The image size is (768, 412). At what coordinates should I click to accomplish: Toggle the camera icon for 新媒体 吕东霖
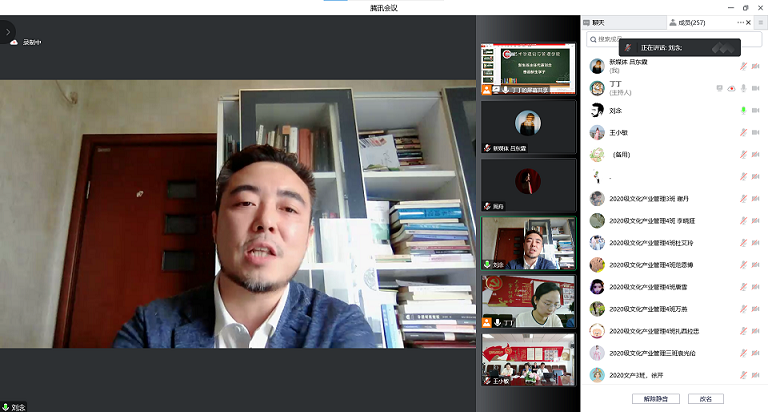click(x=755, y=66)
